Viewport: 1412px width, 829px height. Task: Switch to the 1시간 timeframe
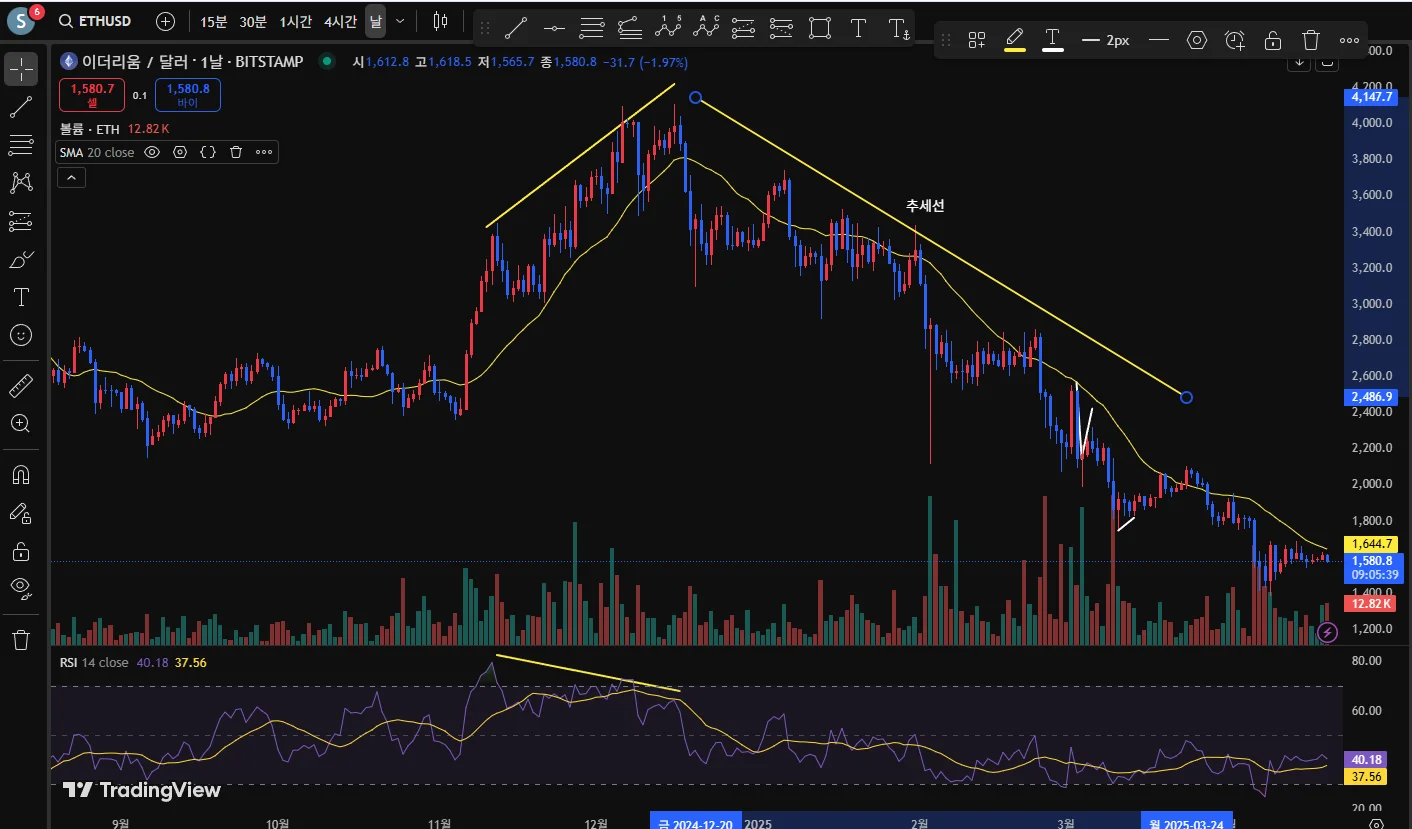pyautogui.click(x=296, y=21)
